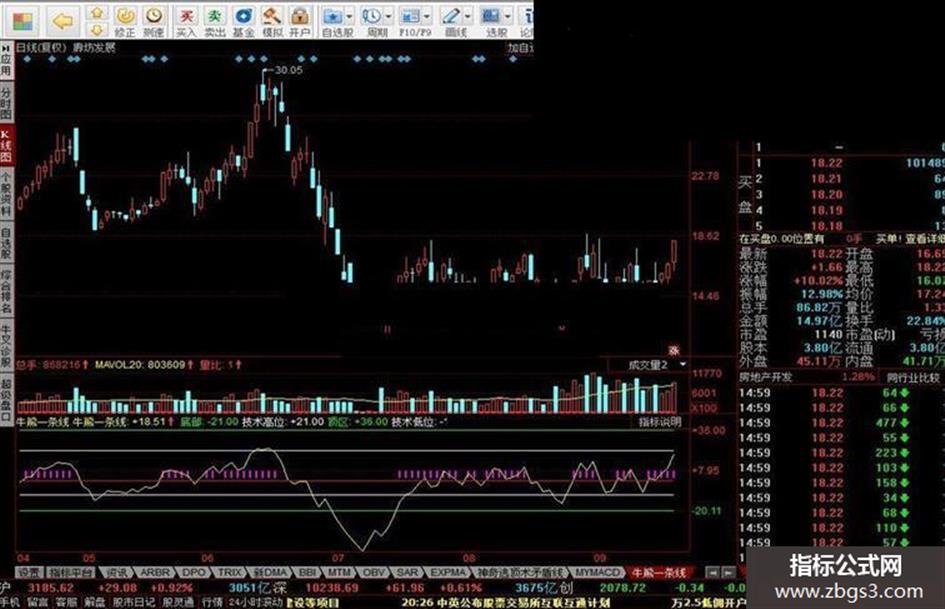Open 应用 in the left sidebar
945x609 pixels.
[6, 65]
